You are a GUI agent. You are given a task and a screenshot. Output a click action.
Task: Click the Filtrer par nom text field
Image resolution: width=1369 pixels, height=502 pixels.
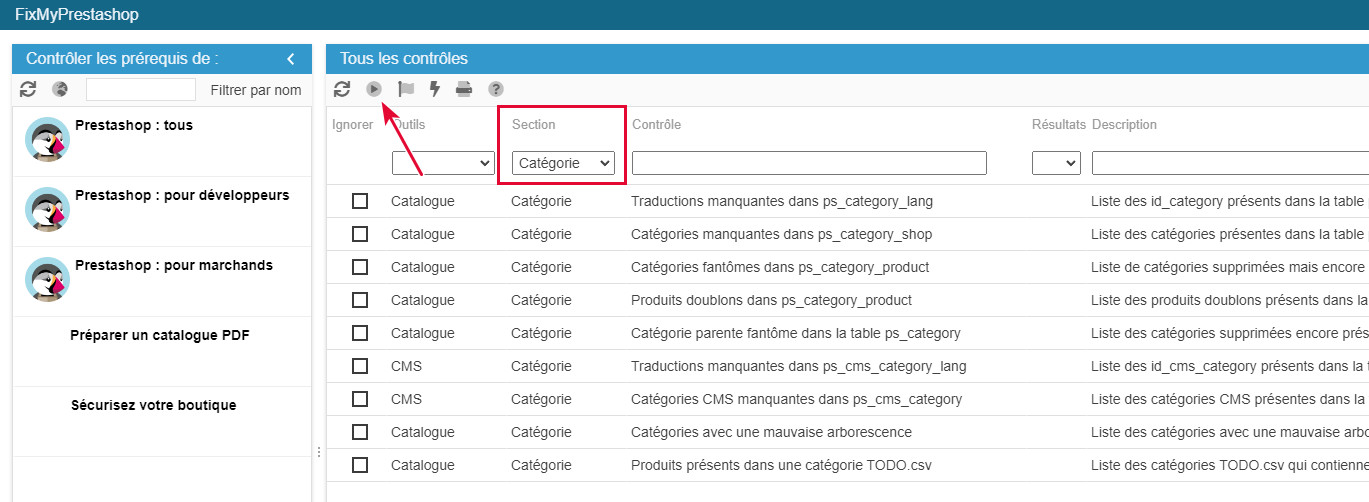coord(141,90)
